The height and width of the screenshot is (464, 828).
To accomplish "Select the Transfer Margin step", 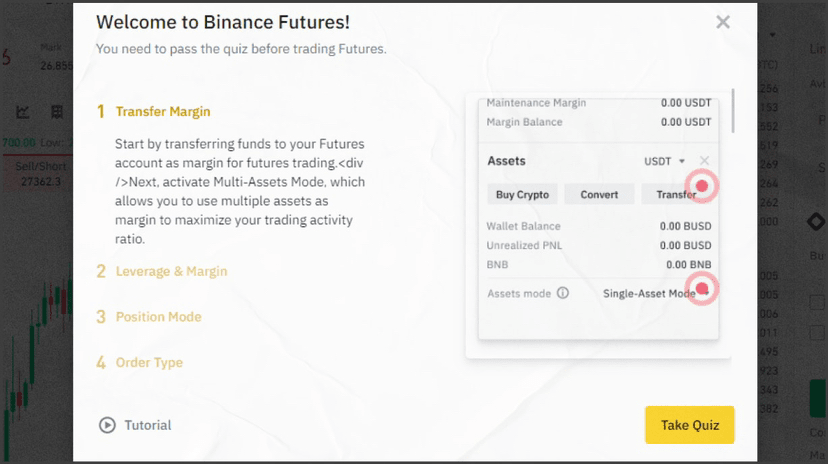I will click(x=163, y=112).
